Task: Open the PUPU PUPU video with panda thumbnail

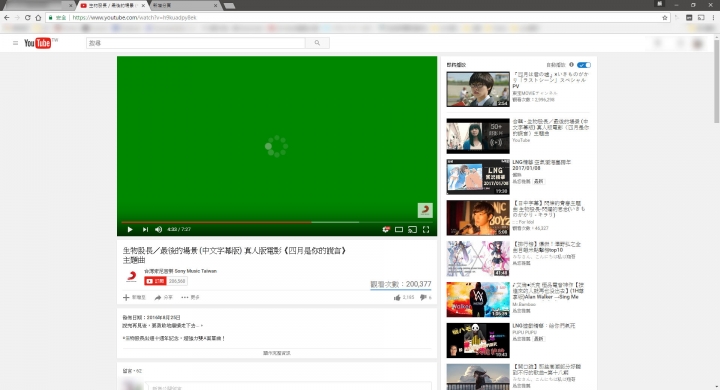Action: point(478,340)
